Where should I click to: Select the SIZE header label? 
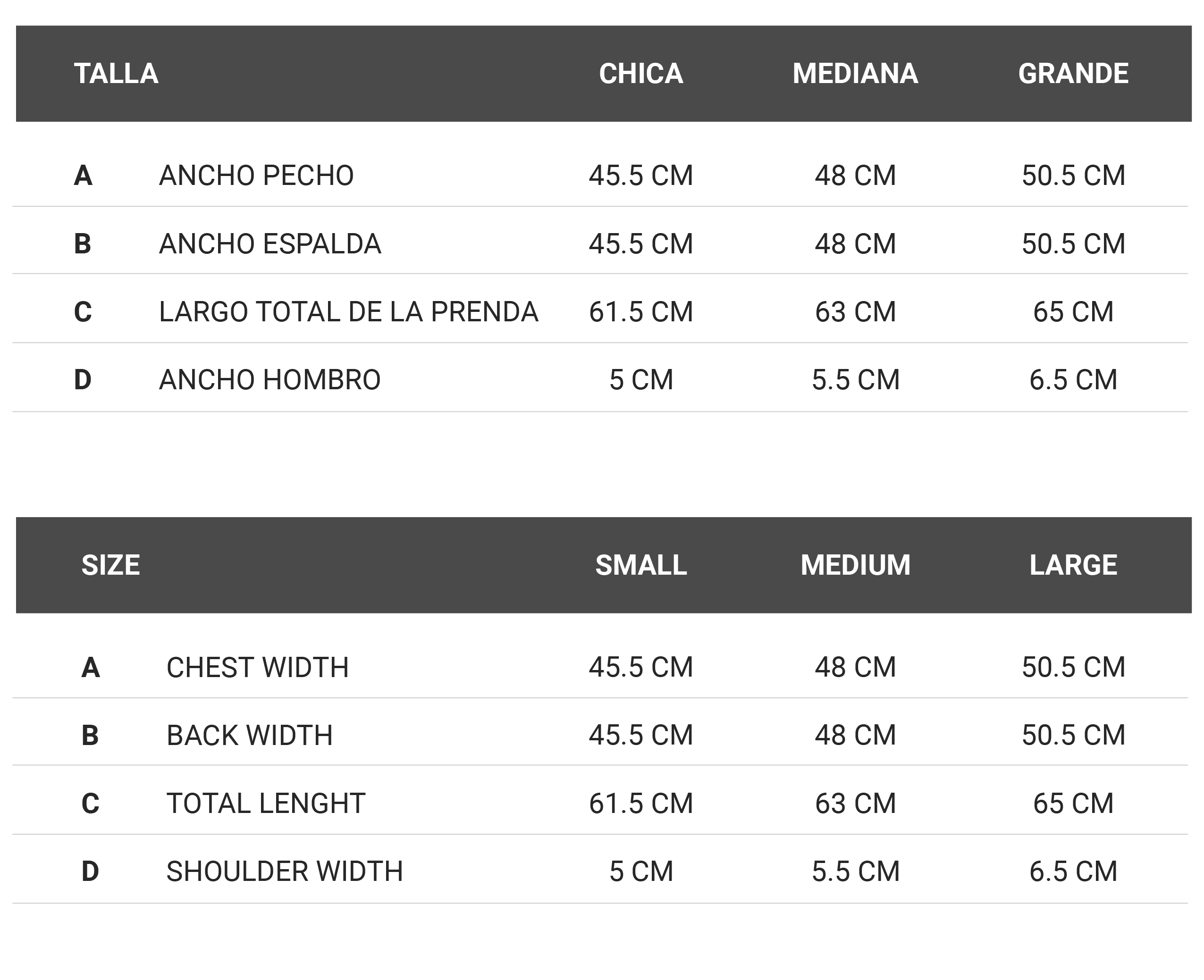[x=111, y=565]
